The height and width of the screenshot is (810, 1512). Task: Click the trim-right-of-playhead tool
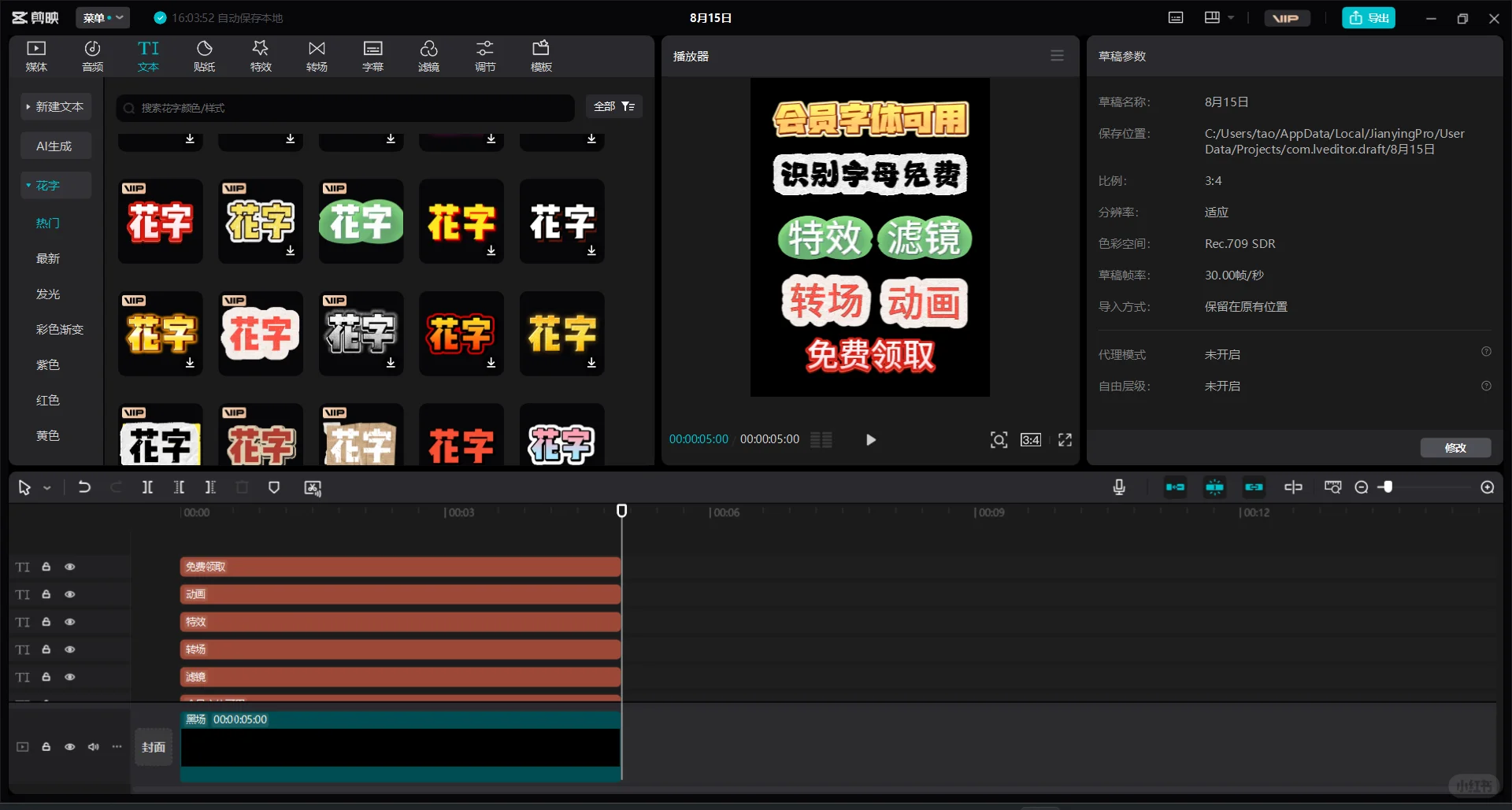[210, 487]
